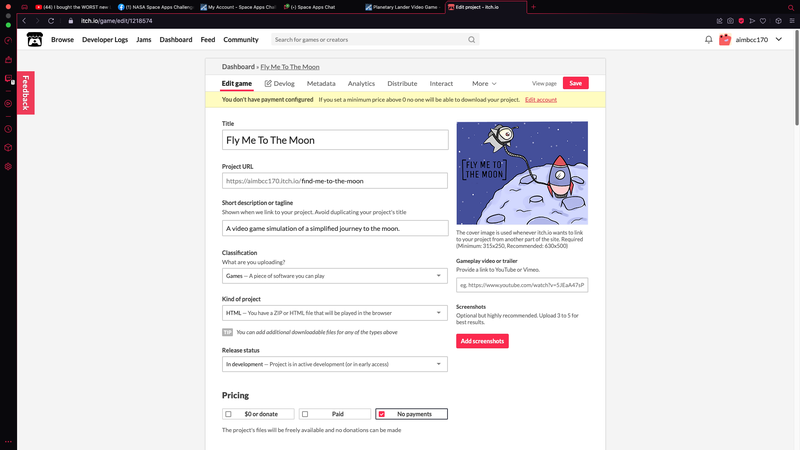
Task: Open Settings gear icon in sidebar
Action: point(8,166)
